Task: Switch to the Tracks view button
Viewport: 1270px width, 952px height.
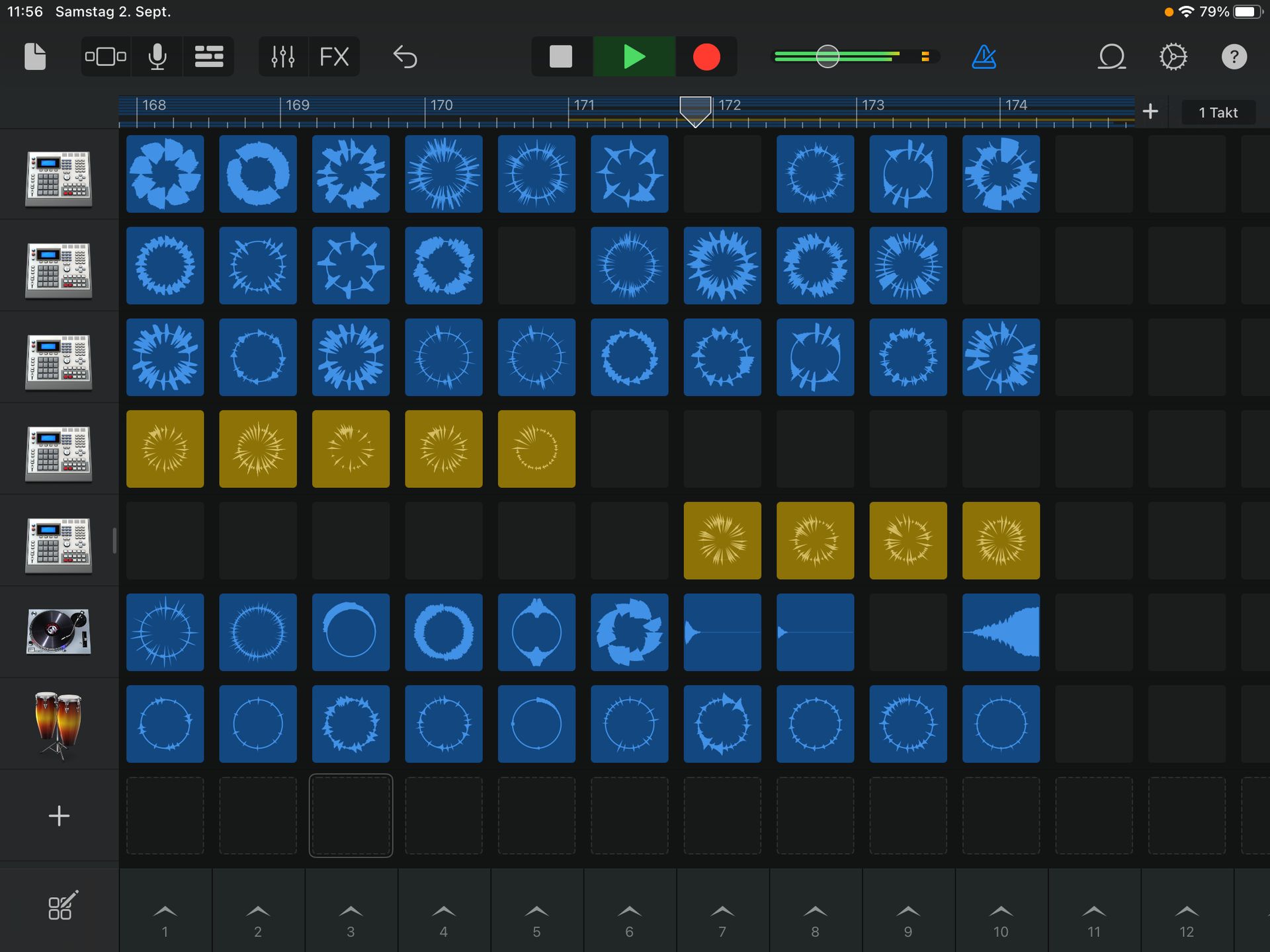Action: [x=208, y=57]
